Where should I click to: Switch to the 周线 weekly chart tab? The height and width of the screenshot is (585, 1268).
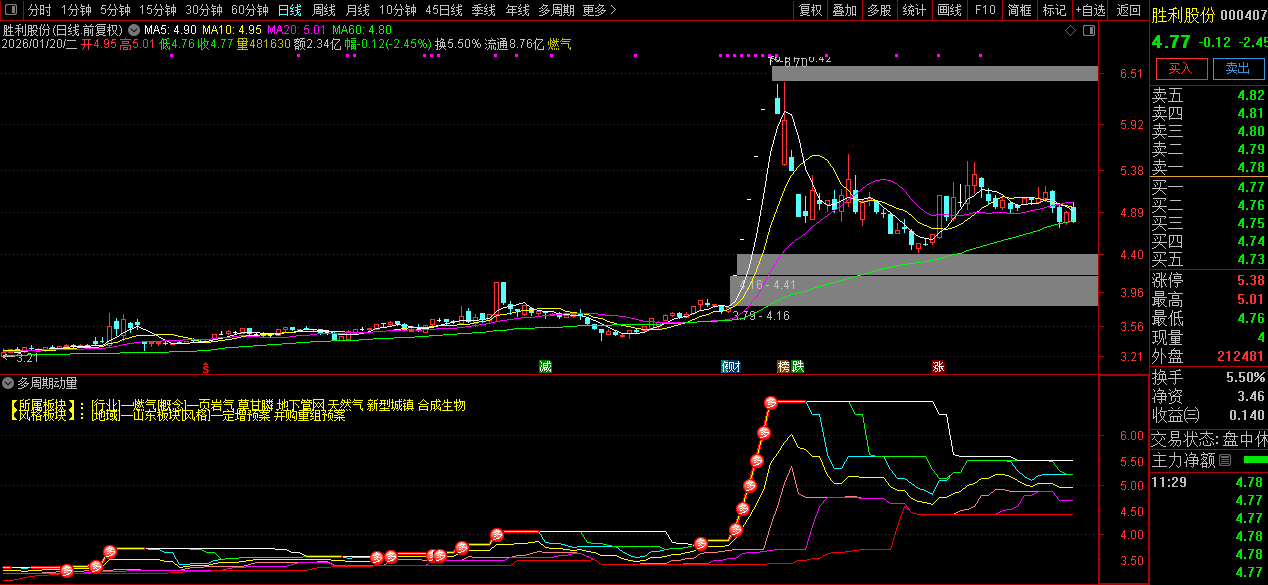point(323,10)
